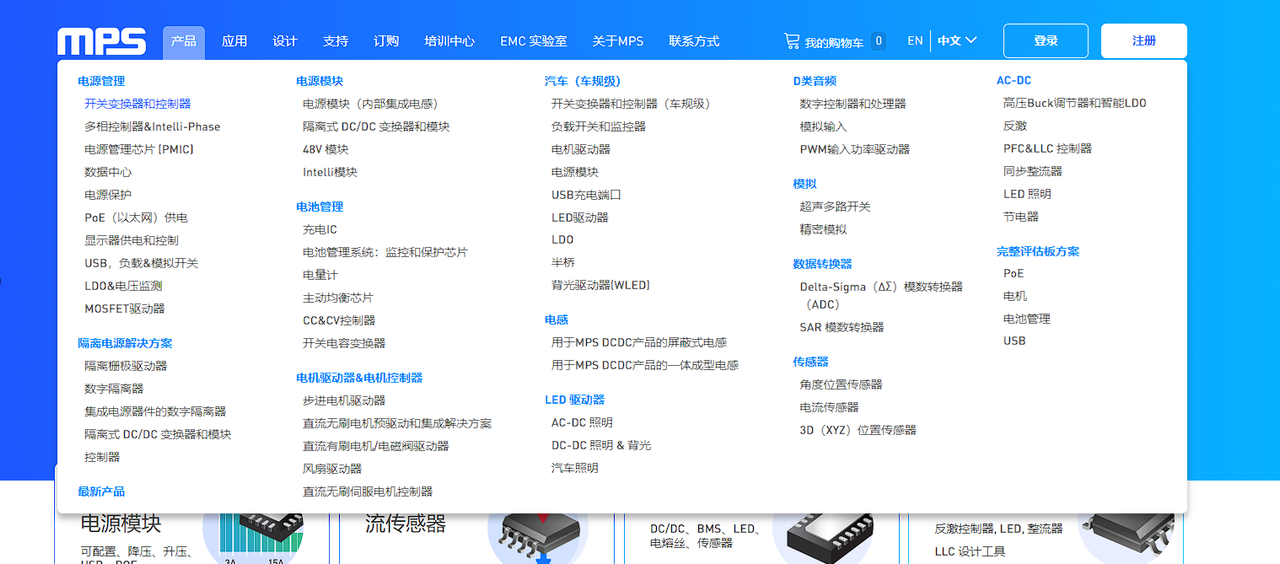
Task: Click the 隔离电源解决方案 heading
Action: point(125,343)
